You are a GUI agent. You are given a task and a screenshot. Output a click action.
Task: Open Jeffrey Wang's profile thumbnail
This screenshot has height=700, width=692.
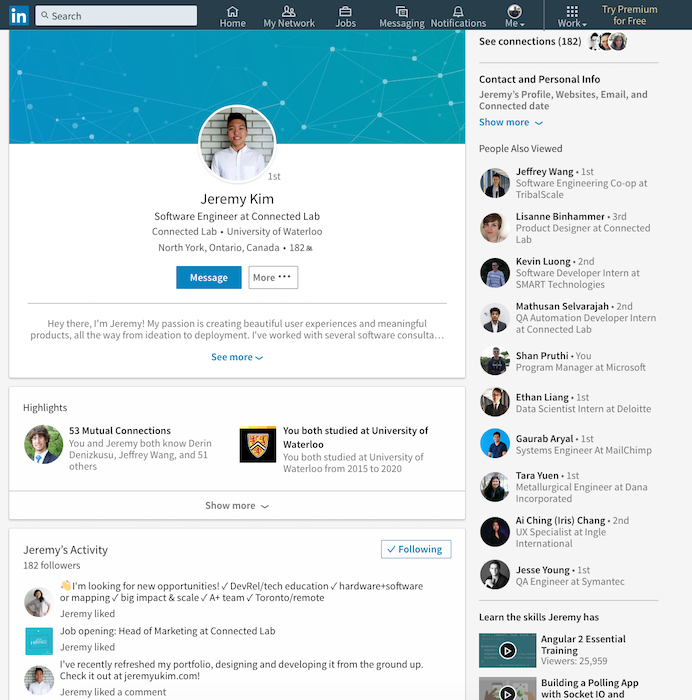pyautogui.click(x=495, y=183)
